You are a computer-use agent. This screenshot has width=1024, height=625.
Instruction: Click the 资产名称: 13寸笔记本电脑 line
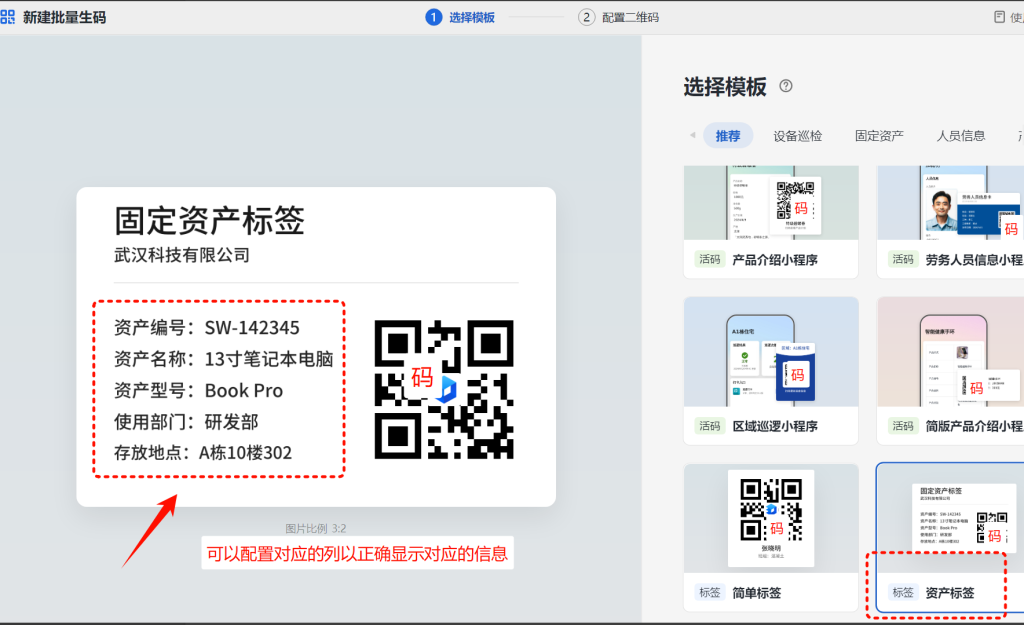[x=223, y=359]
